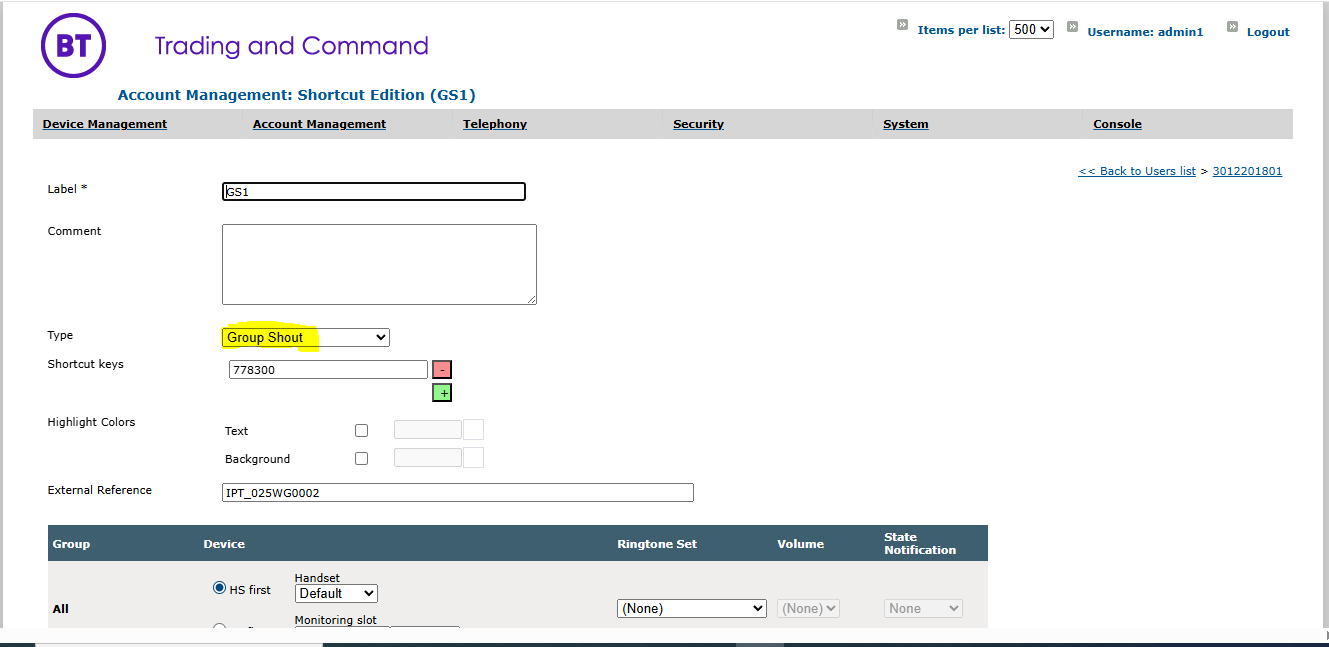1329x647 pixels.
Task: Click the 'All' group row label
Action: coord(61,609)
